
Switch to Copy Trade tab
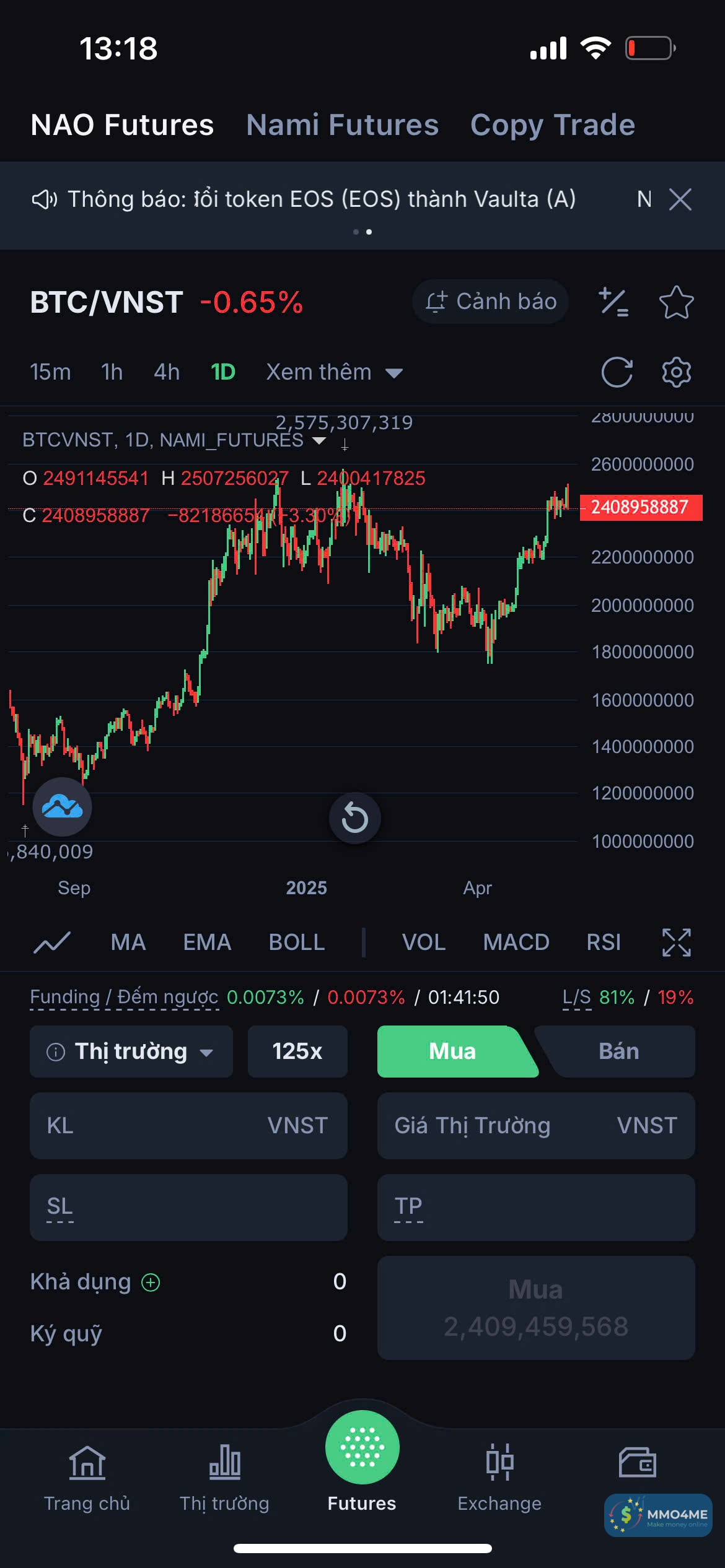[x=553, y=124]
